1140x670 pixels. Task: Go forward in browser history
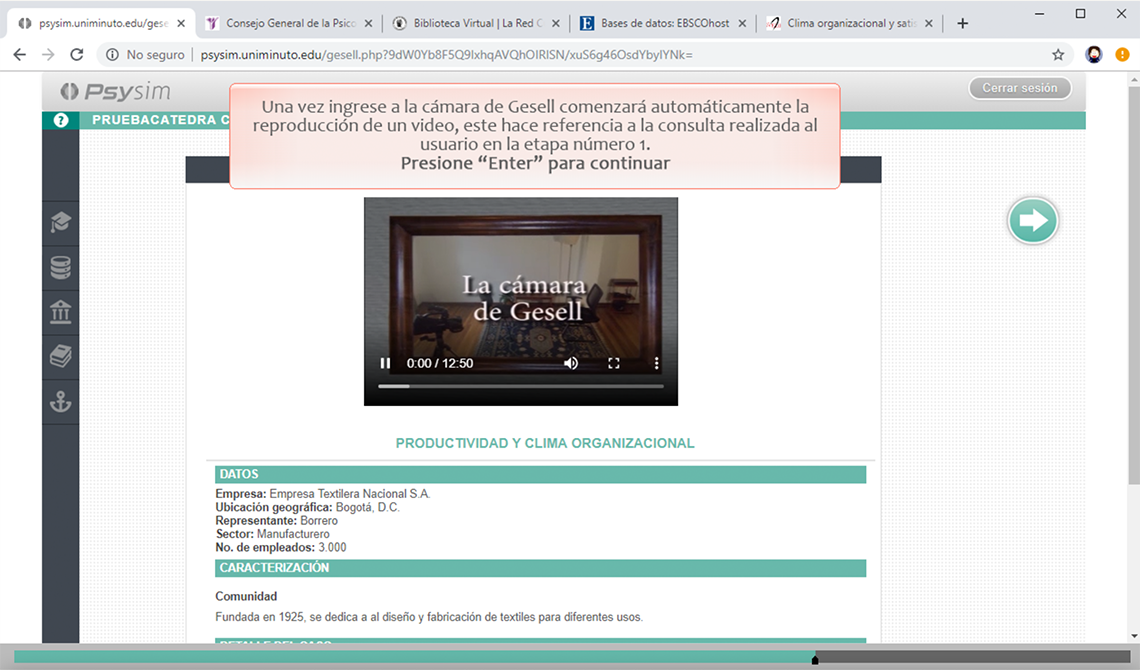[48, 55]
